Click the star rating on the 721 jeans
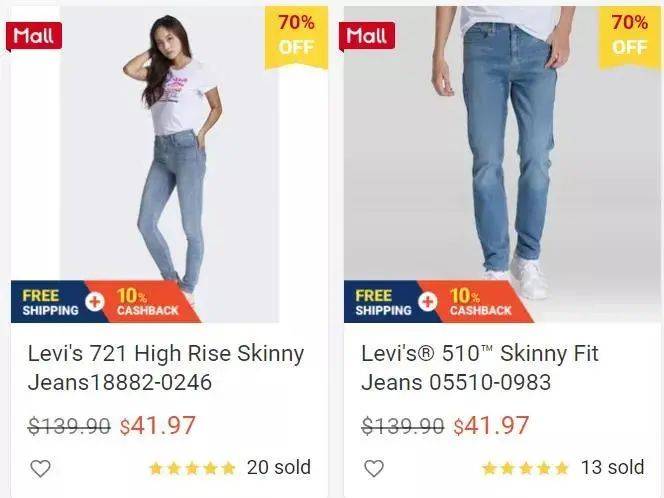The width and height of the screenshot is (664, 498). [192, 468]
